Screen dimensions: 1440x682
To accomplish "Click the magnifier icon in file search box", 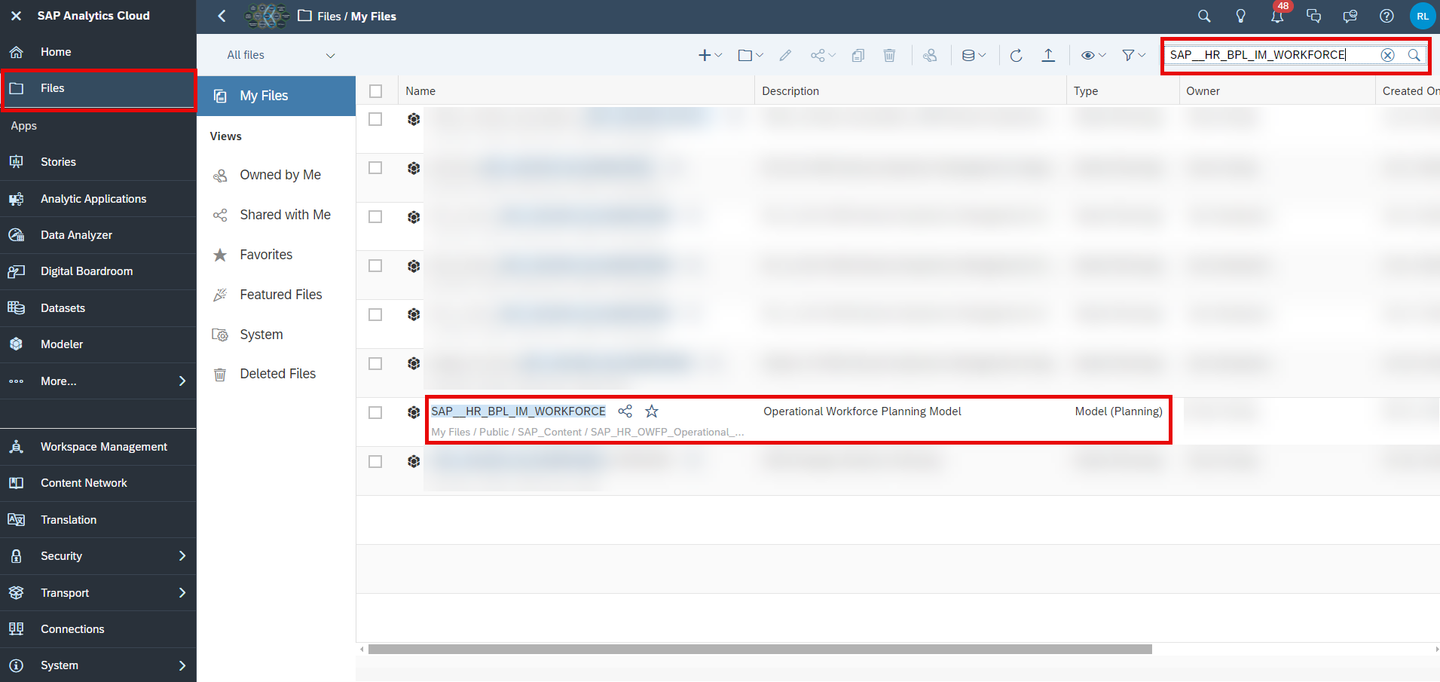I will tap(1414, 55).
